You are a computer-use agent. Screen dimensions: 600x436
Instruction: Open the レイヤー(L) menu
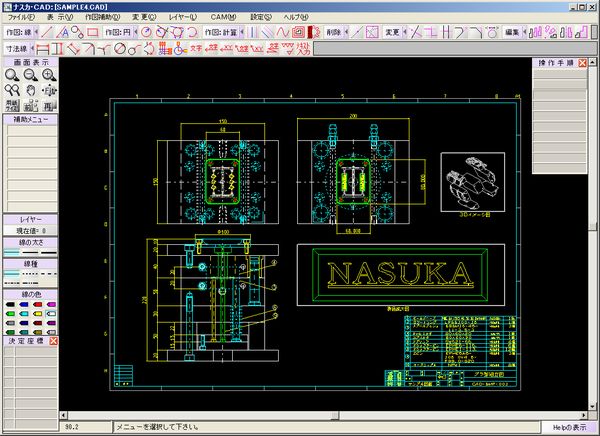(183, 17)
